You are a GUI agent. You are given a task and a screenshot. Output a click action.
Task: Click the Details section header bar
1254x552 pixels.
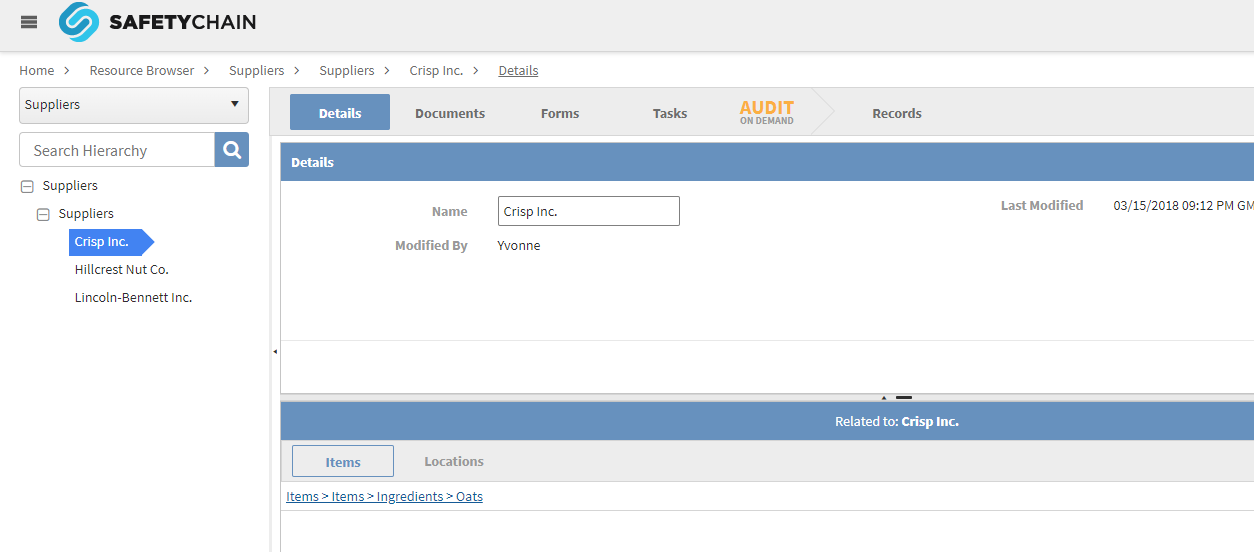[x=767, y=162]
